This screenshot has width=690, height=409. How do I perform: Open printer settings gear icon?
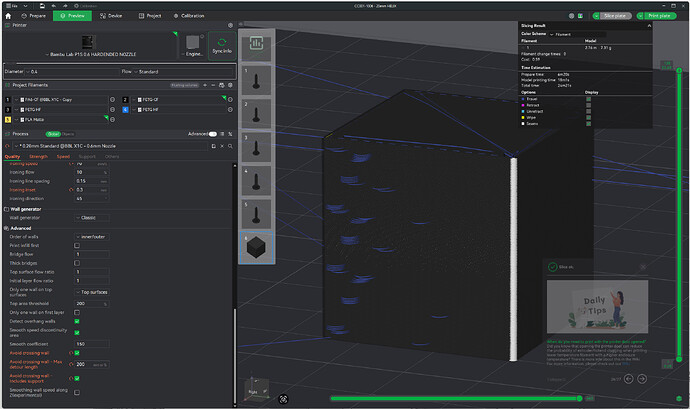[230, 26]
